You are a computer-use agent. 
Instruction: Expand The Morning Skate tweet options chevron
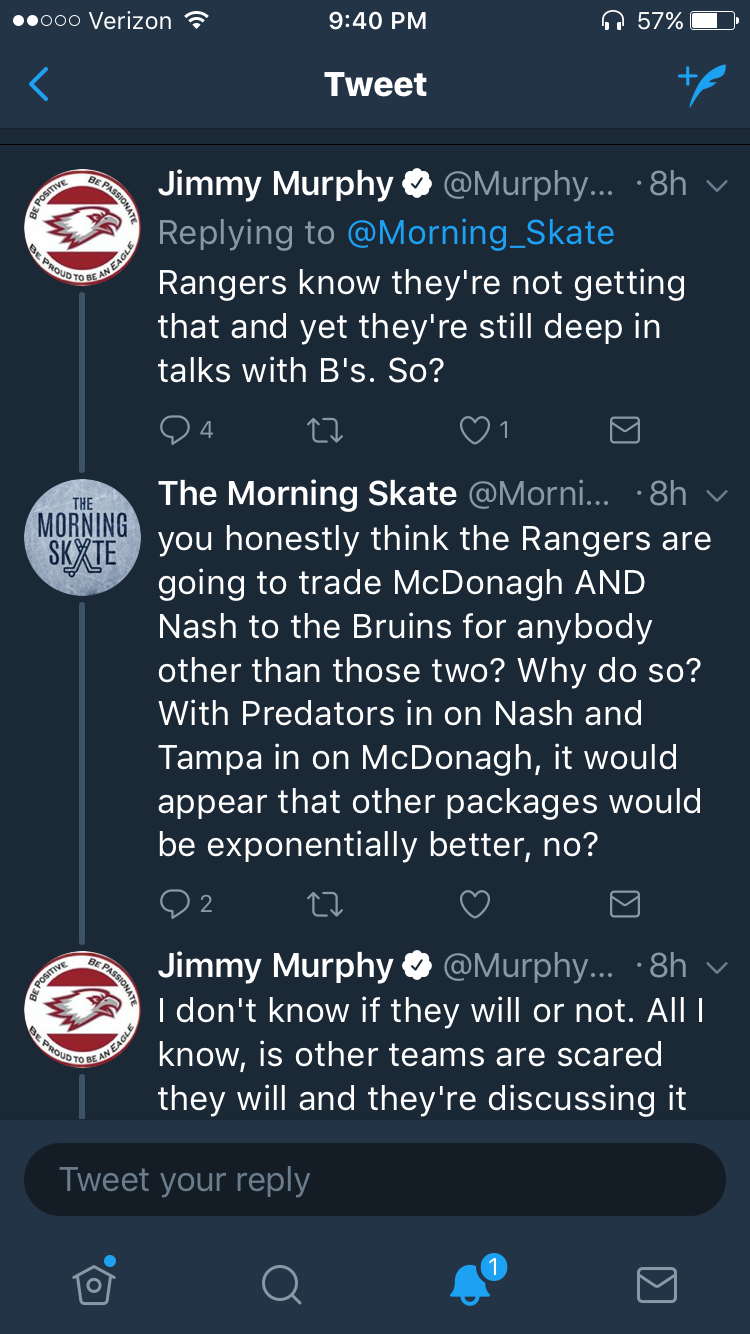pos(716,495)
